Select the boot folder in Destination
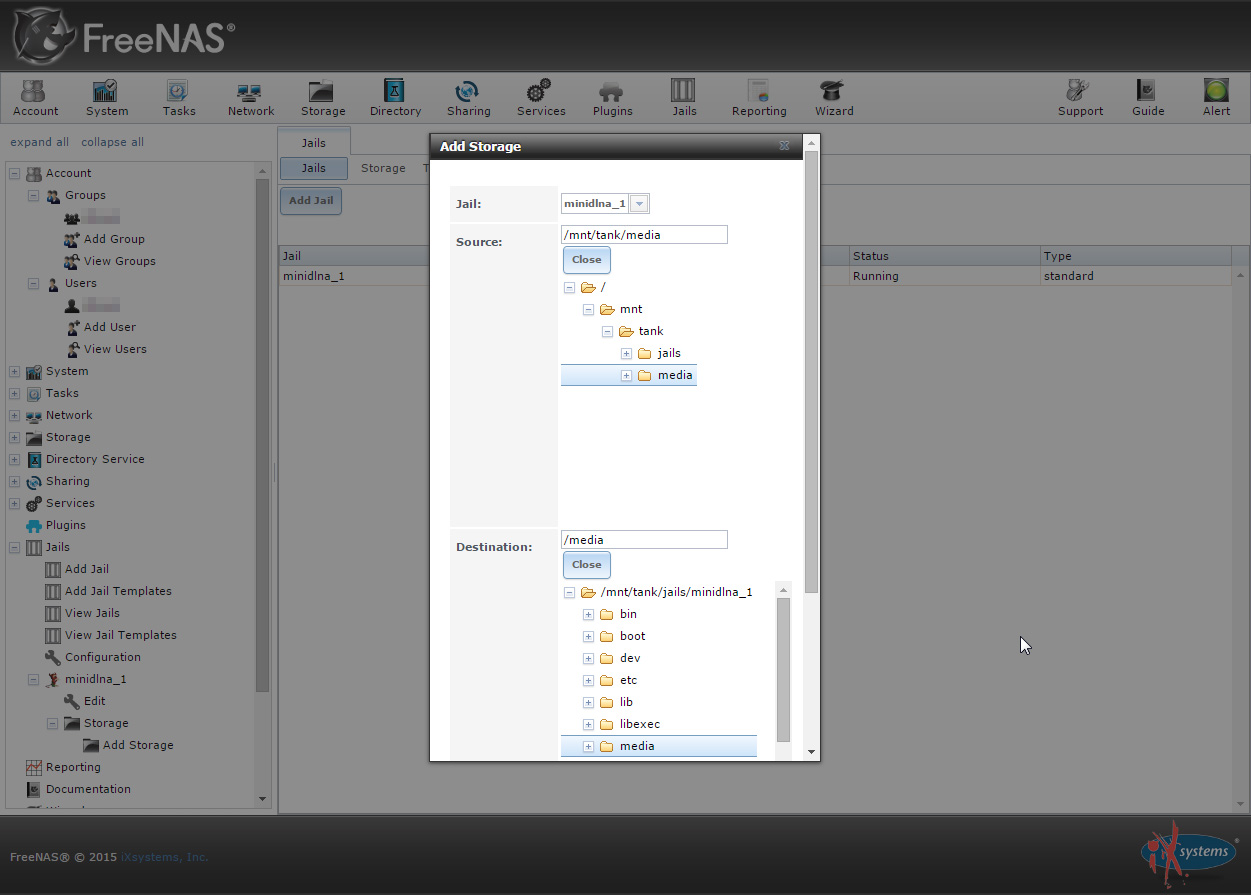This screenshot has height=895, width=1251. point(632,636)
